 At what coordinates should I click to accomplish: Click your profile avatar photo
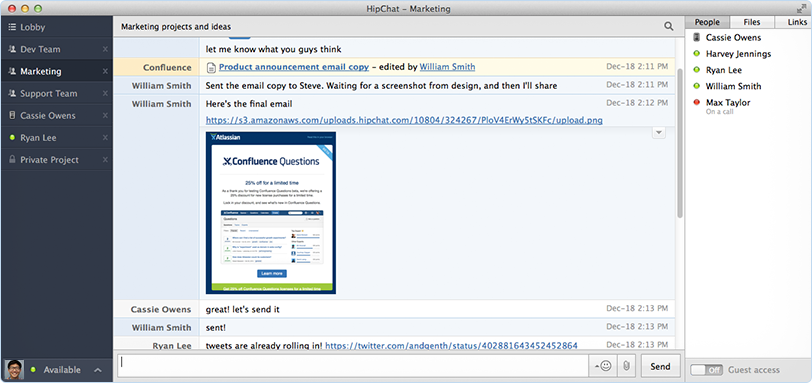click(x=14, y=370)
